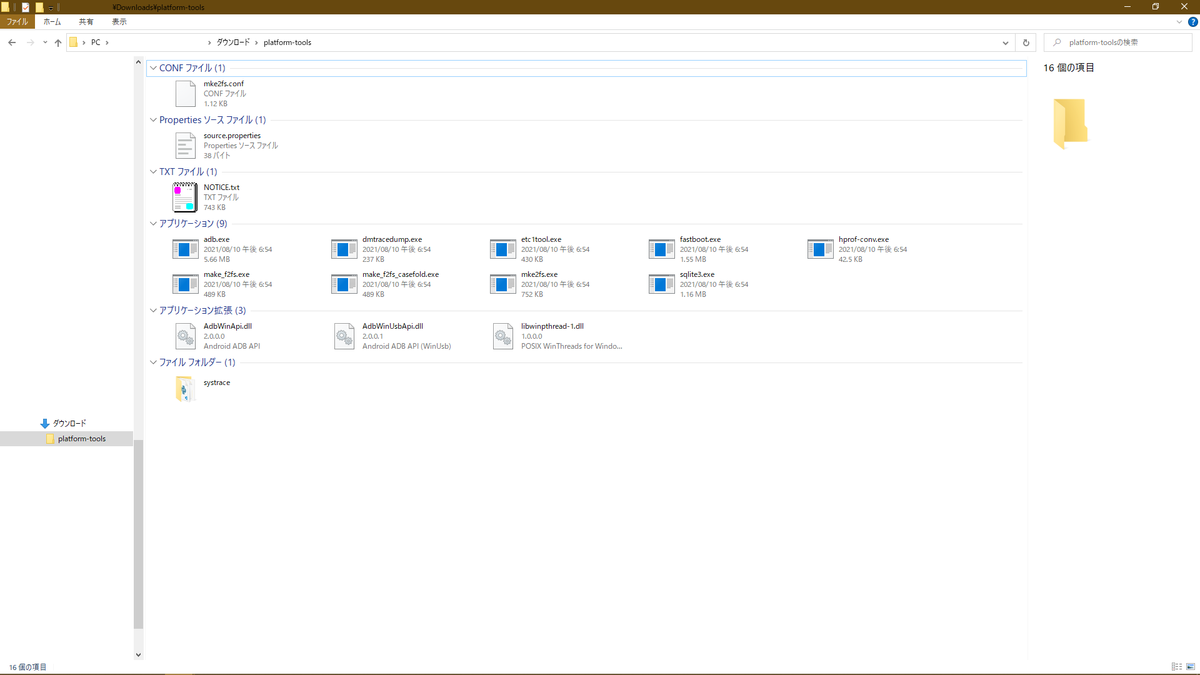
Task: Switch to large icons view in status bar
Action: point(1190,667)
